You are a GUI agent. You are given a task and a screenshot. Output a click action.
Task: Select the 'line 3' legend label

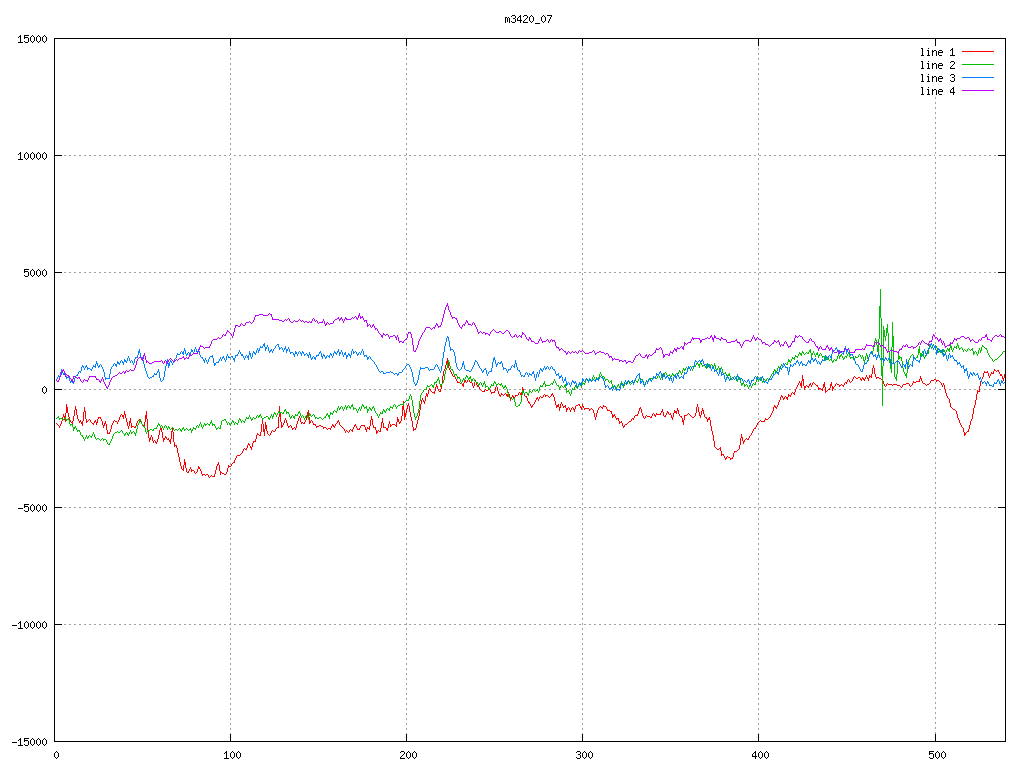(937, 78)
